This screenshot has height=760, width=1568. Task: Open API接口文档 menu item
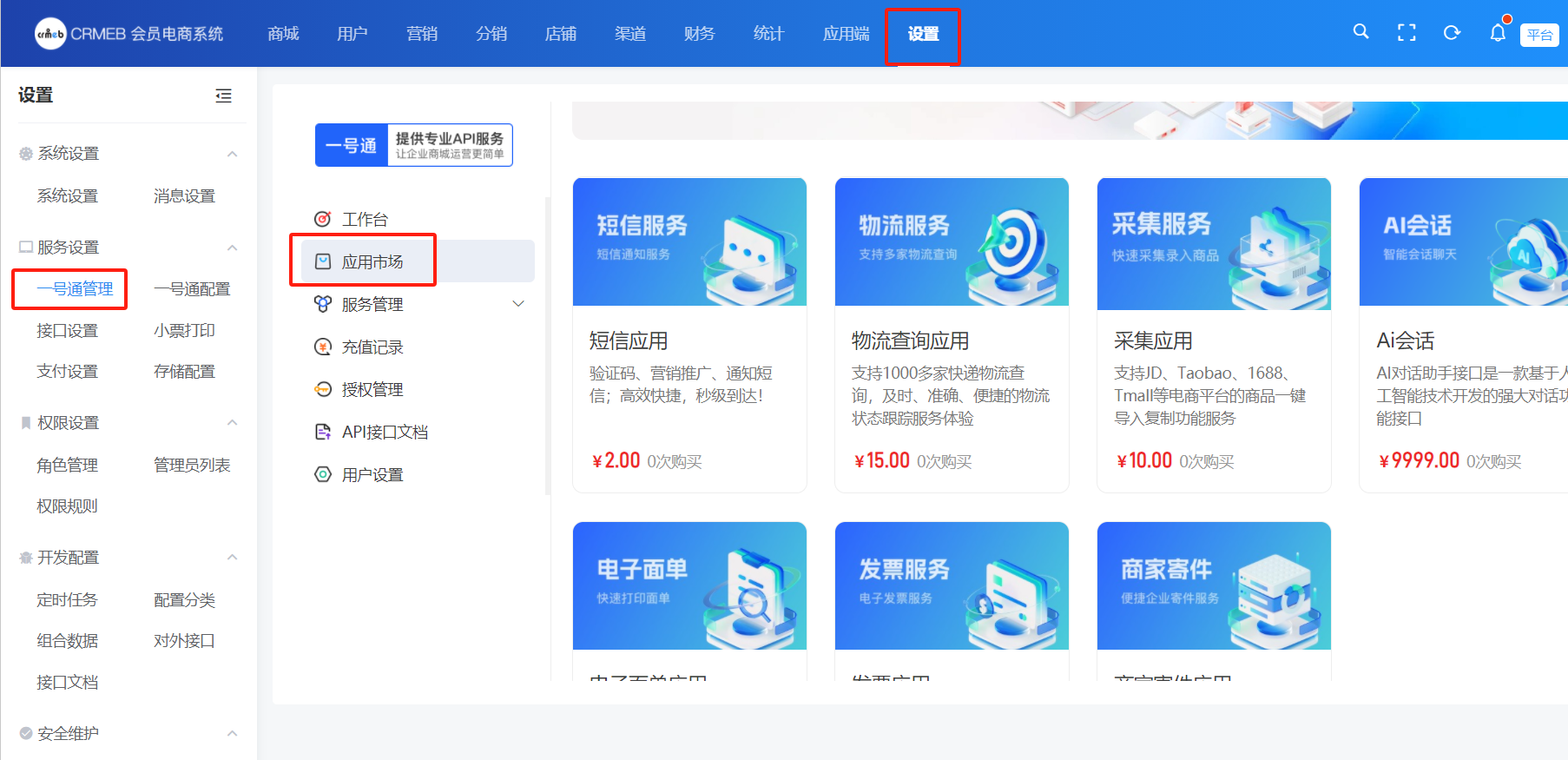tap(384, 433)
